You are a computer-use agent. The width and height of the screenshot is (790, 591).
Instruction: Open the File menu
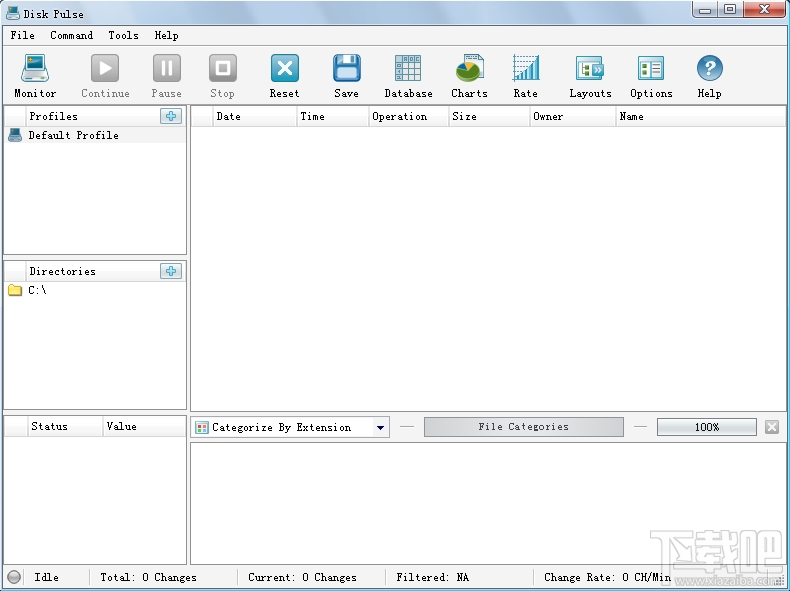click(23, 35)
